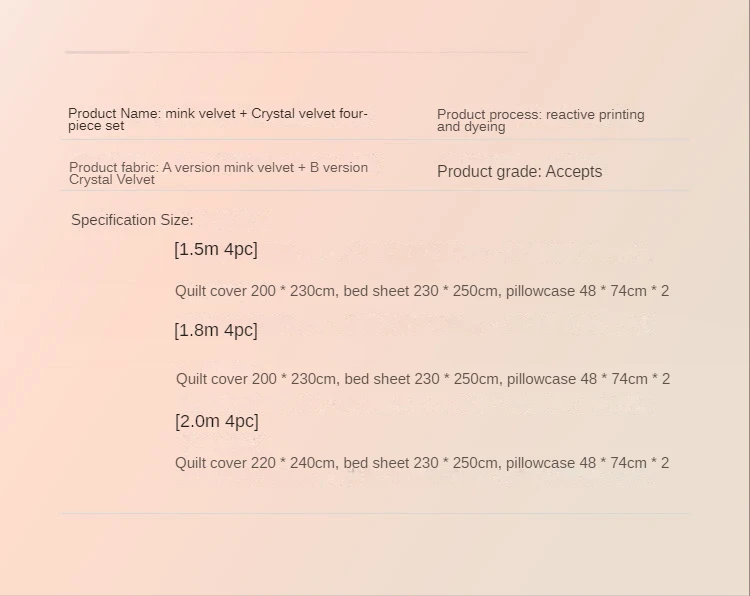Screen dimensions: 750x596
Task: Select the [1.5m 4pc] heading
Action: pos(216,249)
